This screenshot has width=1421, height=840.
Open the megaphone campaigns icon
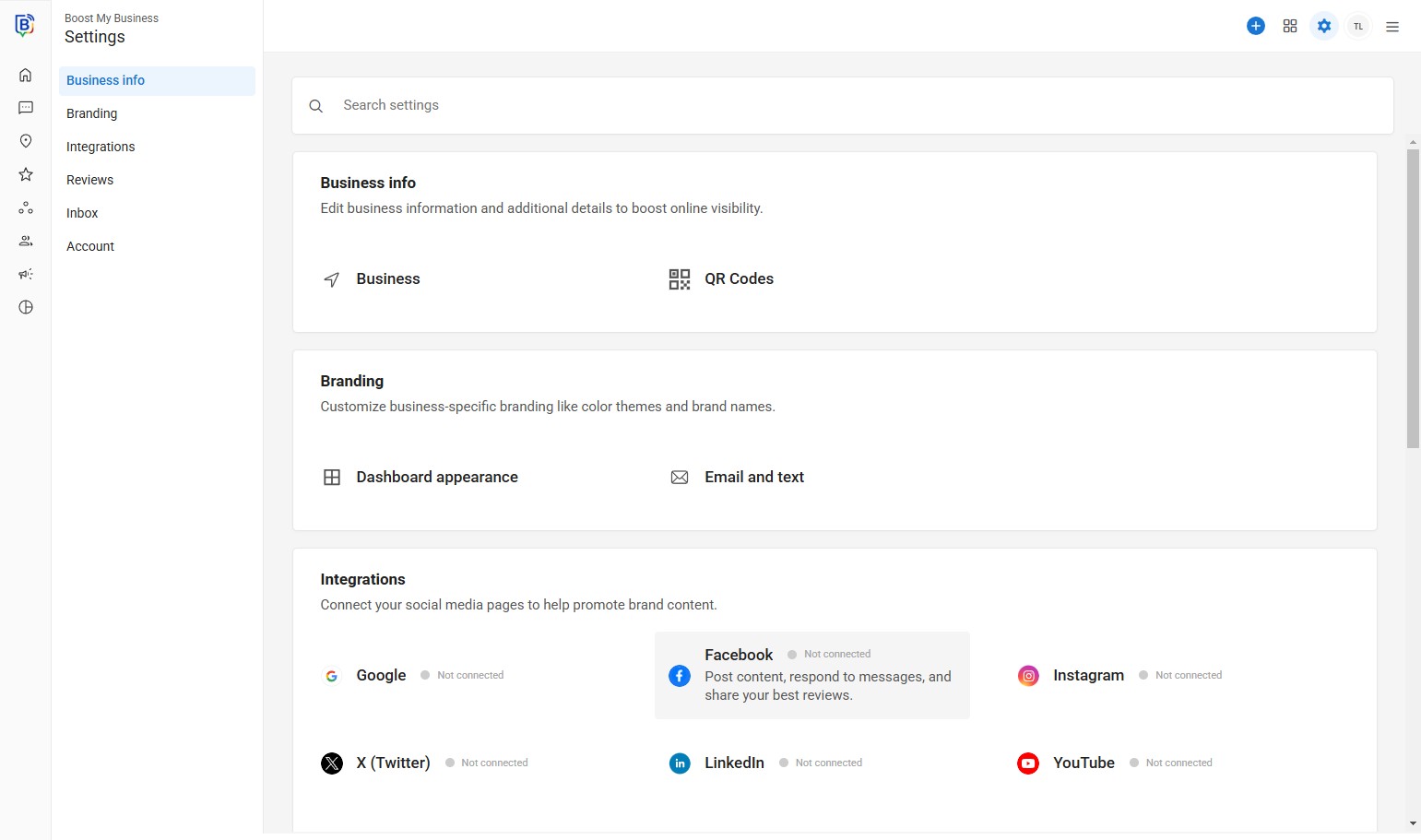pos(26,274)
